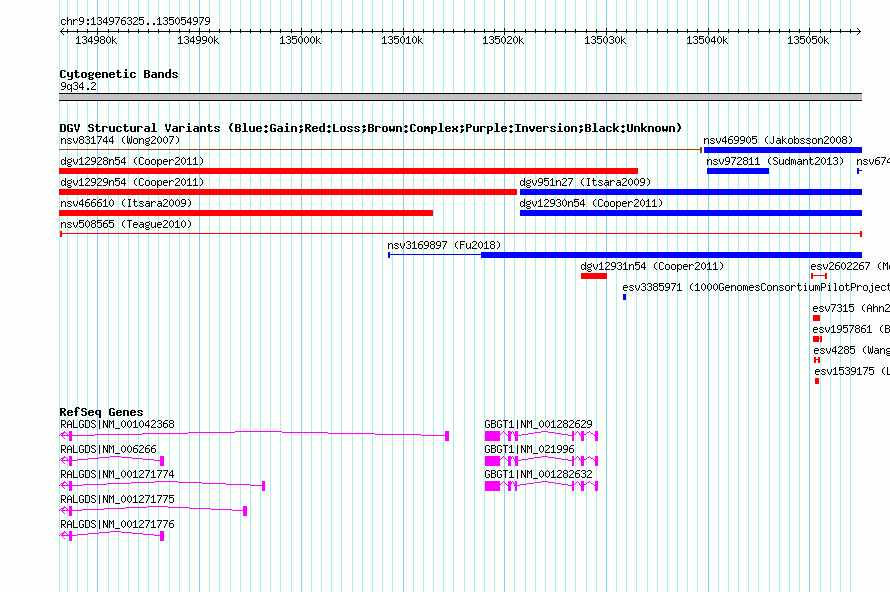The image size is (890, 592).
Task: Click the end exon of RALGDS NM_001271775
Action: tap(245, 510)
